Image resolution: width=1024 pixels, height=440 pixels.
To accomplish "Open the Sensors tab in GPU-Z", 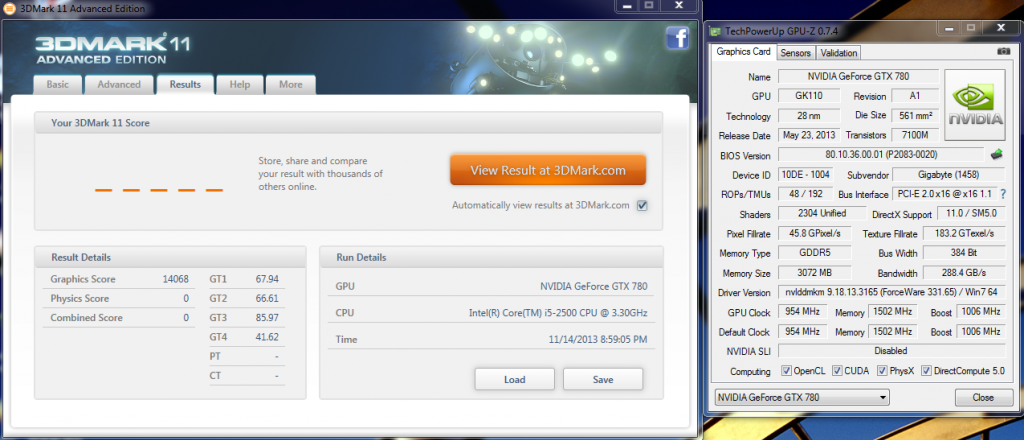I will [x=795, y=53].
